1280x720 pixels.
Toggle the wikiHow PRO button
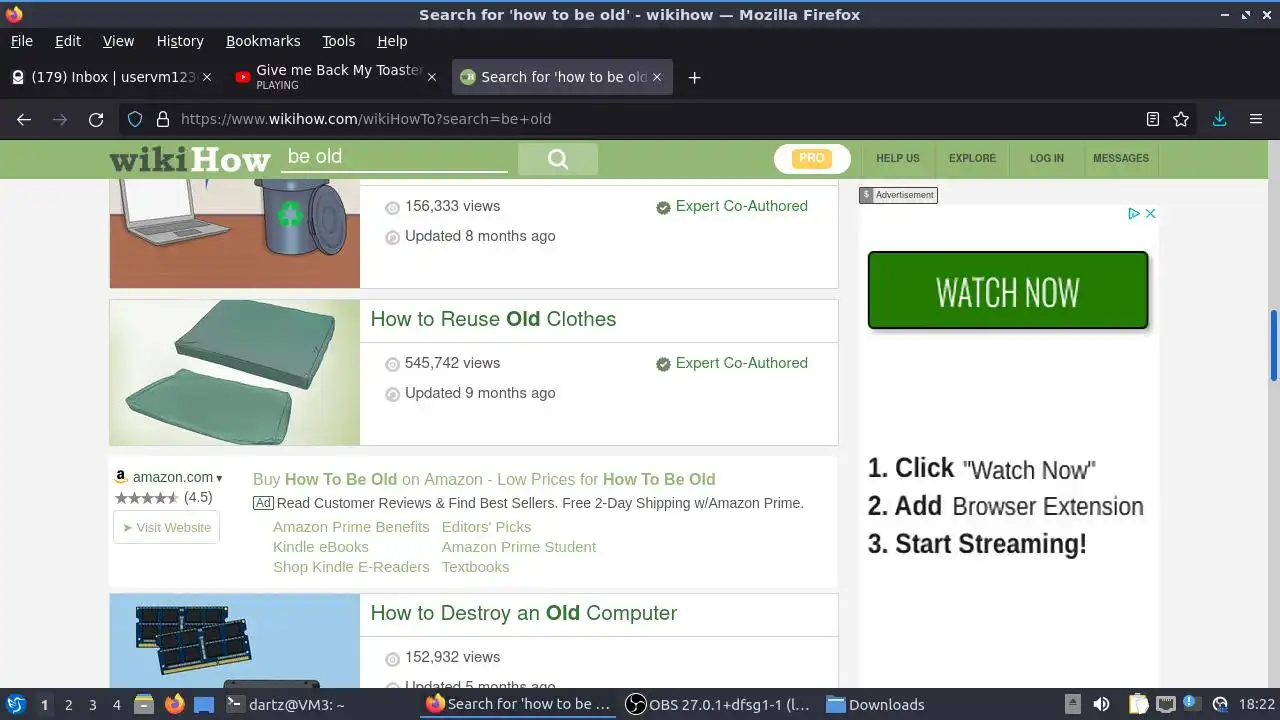[x=812, y=158]
